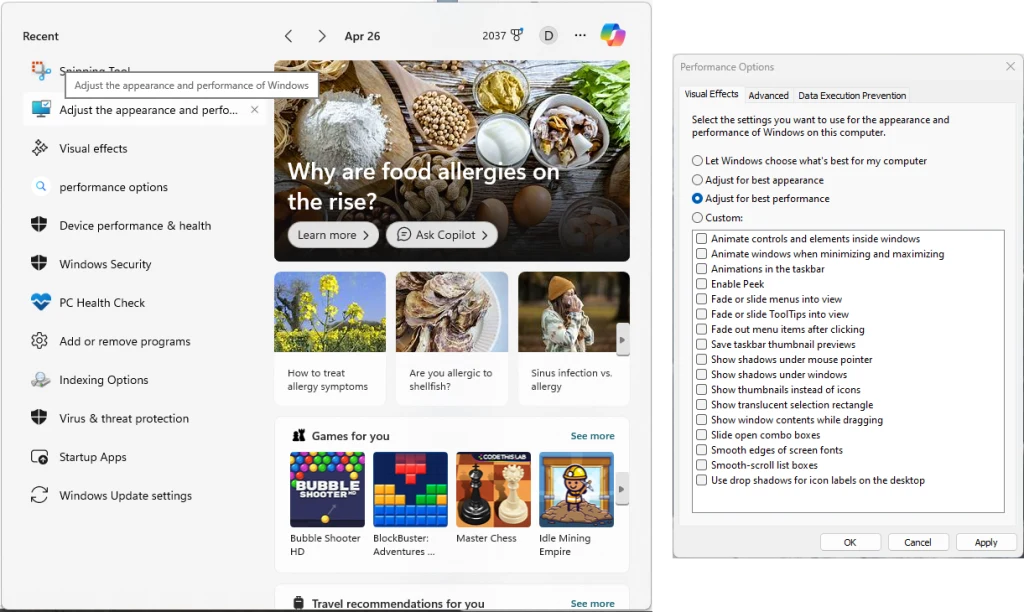Enable Show shadows under windows

click(701, 374)
